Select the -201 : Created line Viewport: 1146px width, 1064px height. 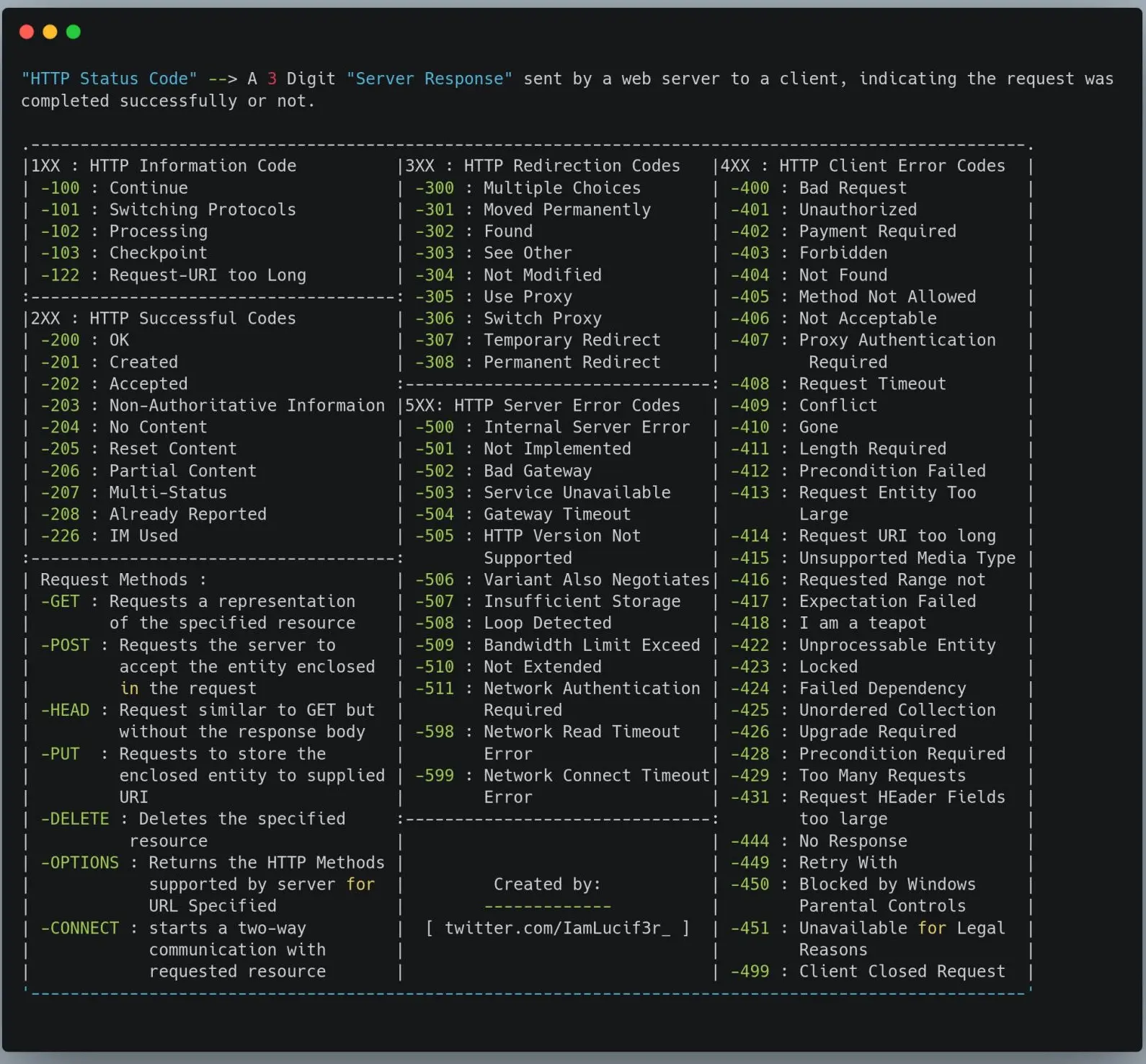point(109,362)
